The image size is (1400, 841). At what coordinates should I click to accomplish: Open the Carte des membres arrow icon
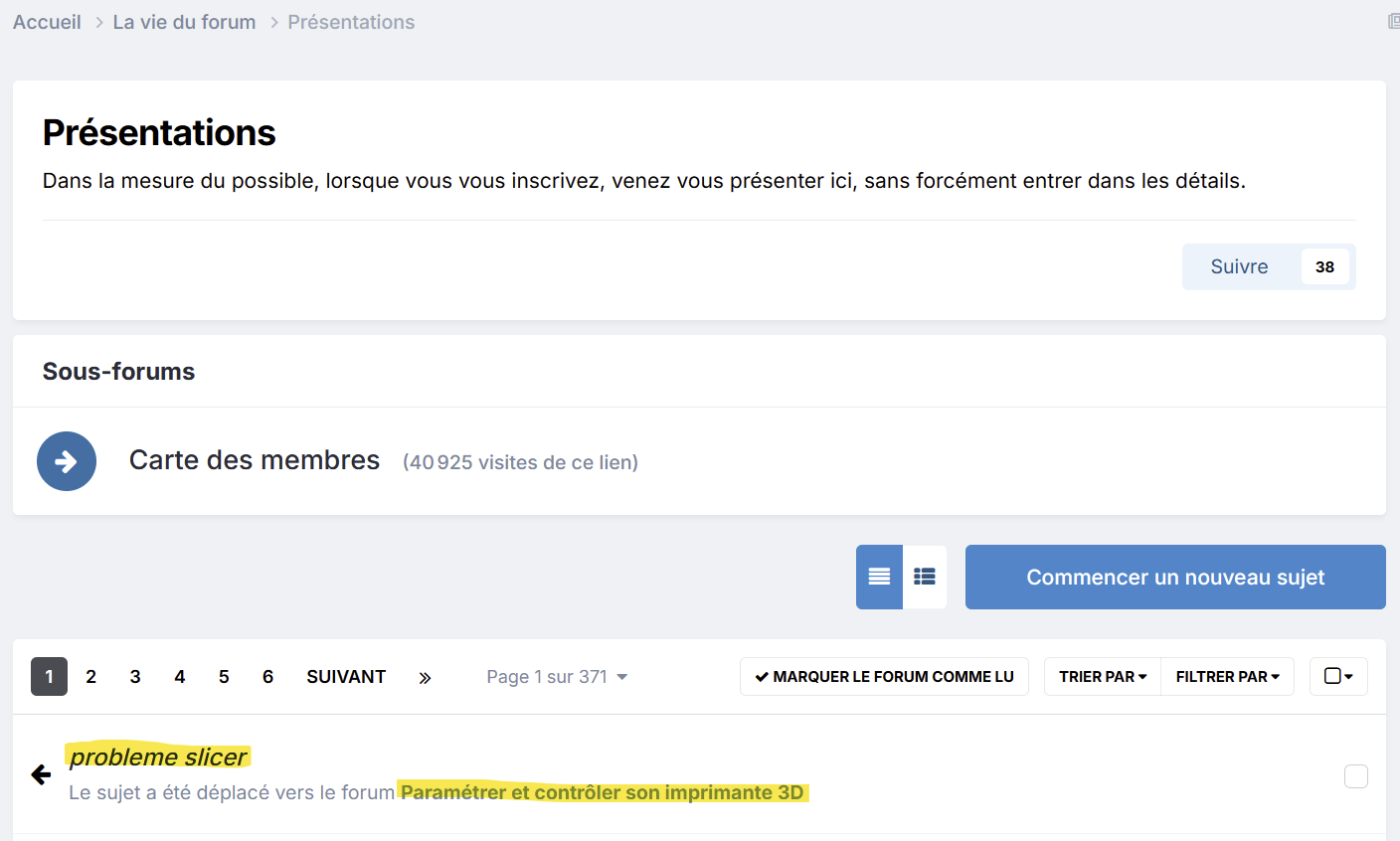pyautogui.click(x=67, y=461)
